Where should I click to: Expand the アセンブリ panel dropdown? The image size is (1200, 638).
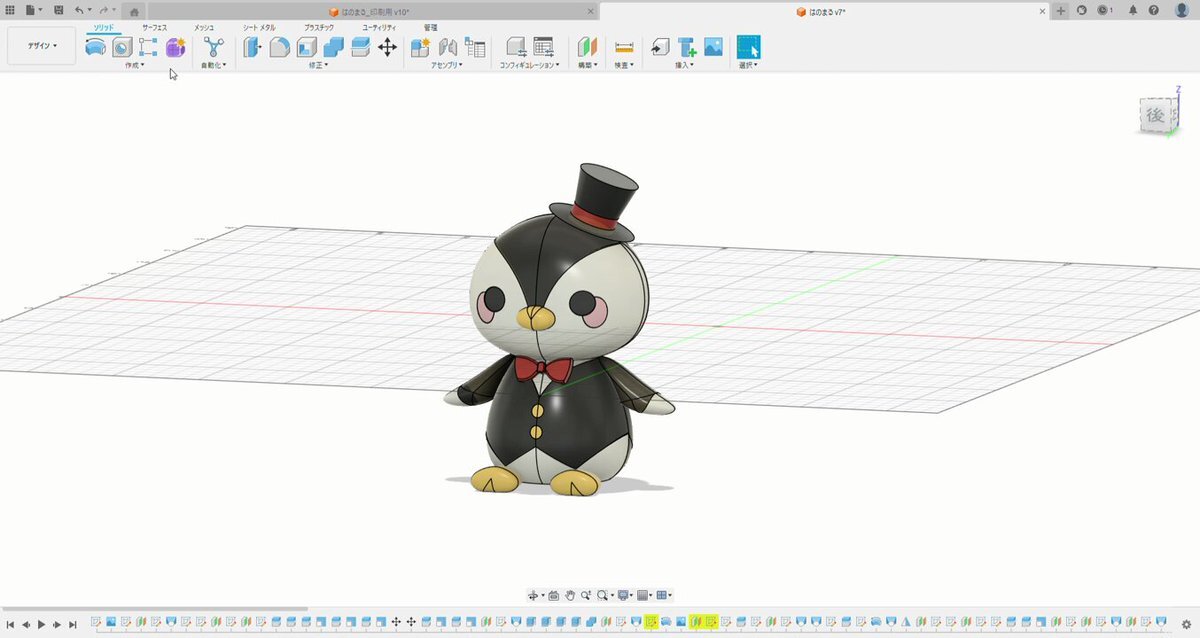tap(447, 65)
